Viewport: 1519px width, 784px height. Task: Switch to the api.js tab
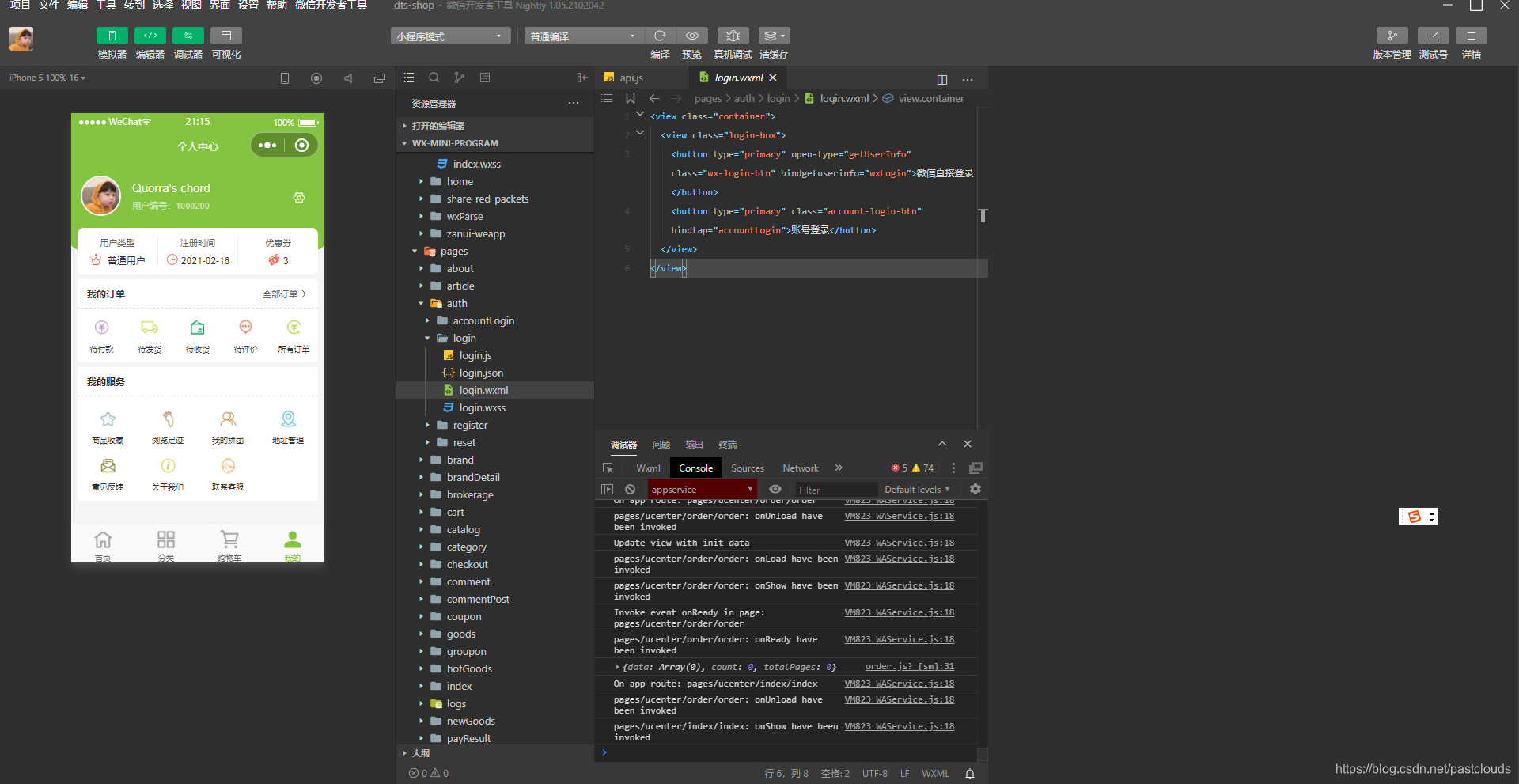point(631,78)
